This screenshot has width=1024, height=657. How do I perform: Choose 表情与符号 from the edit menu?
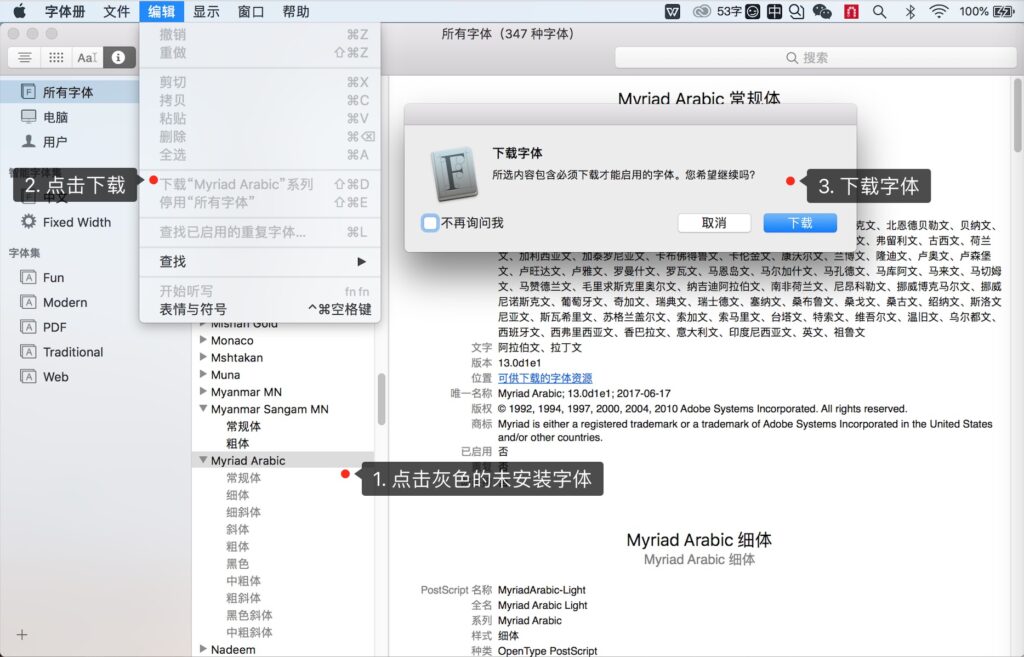point(194,309)
